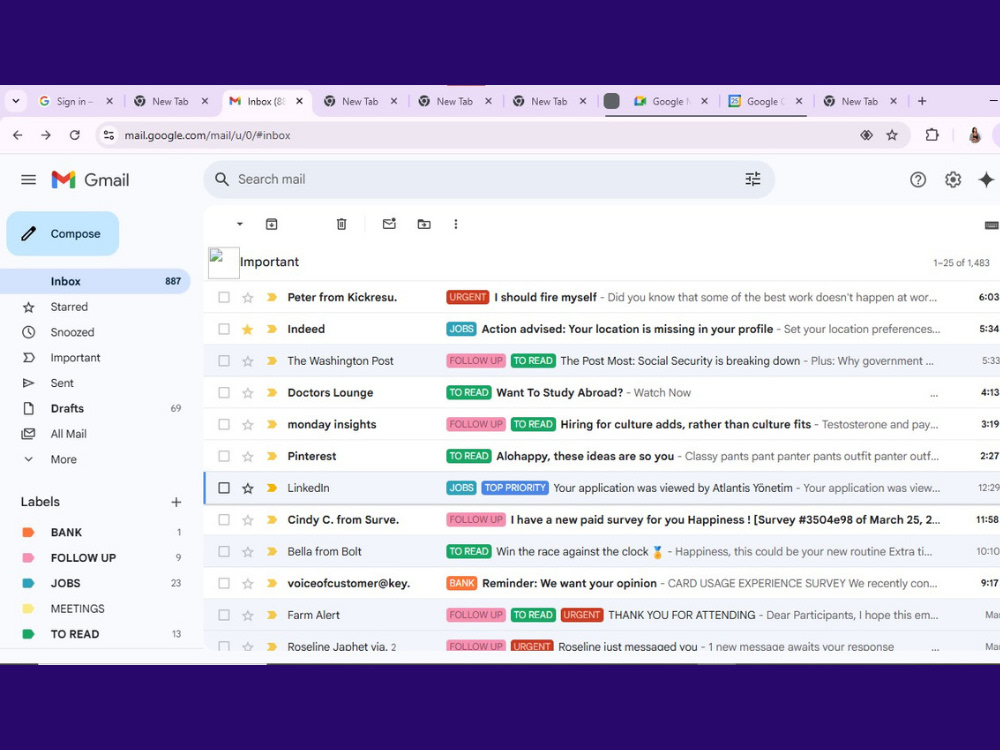
Task: Click the Move to folder icon
Action: point(424,224)
